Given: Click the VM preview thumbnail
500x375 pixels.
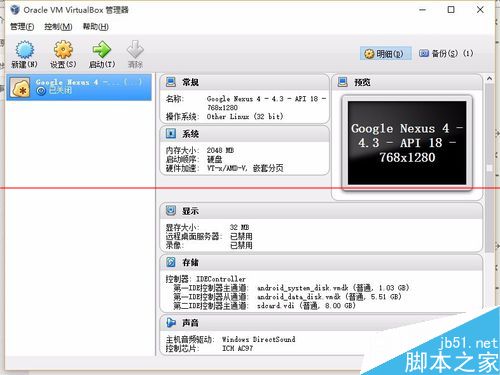Looking at the screenshot, I should [407, 143].
